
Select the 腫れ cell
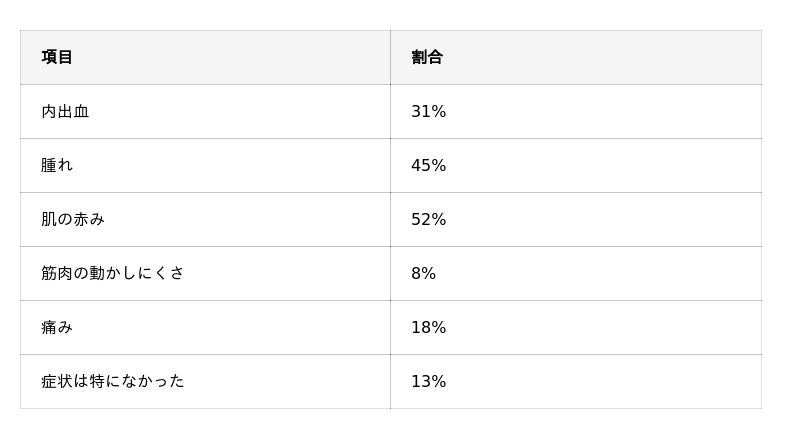[x=57, y=166]
